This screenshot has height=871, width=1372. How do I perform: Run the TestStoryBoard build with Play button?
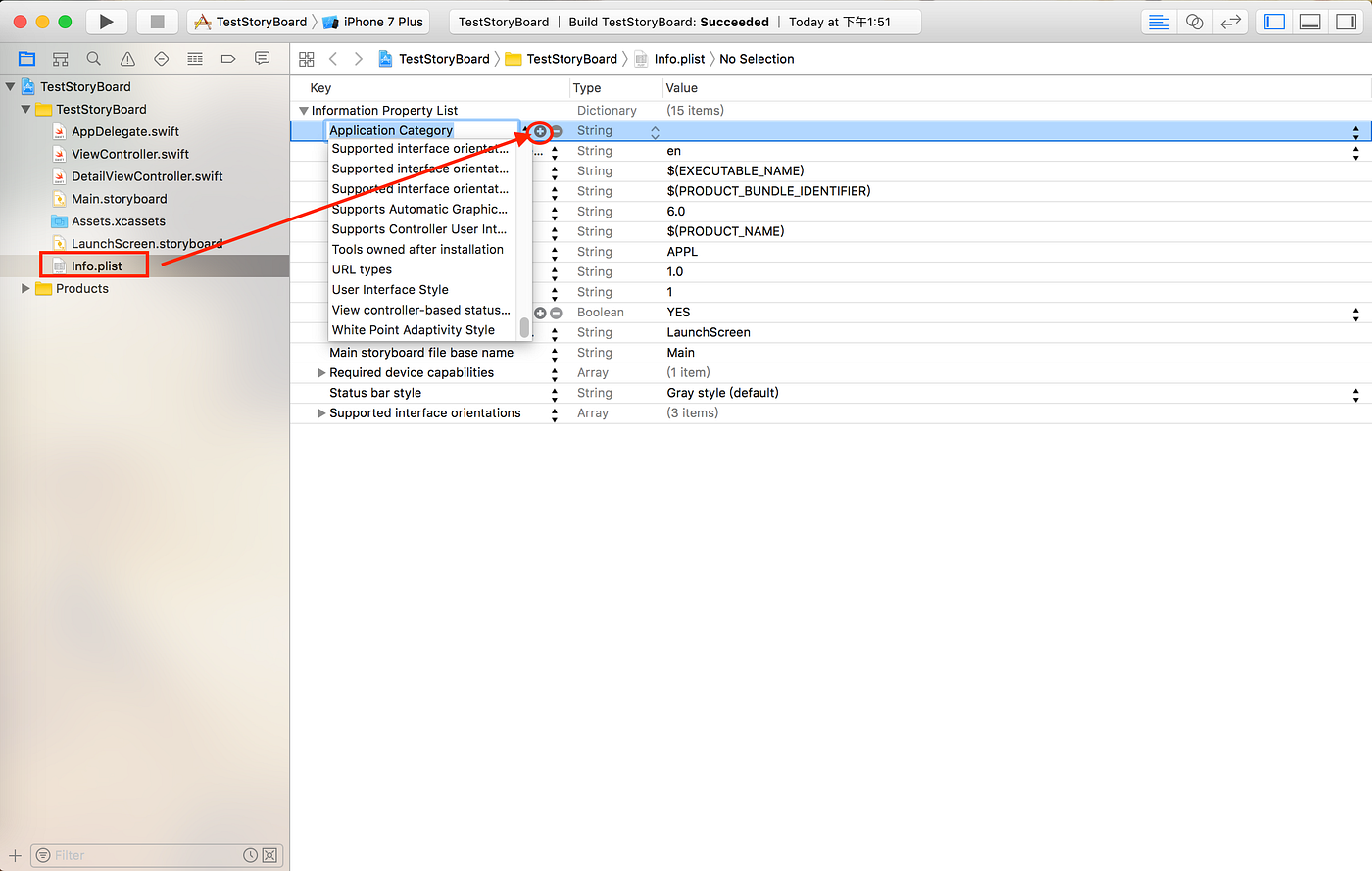(x=107, y=22)
